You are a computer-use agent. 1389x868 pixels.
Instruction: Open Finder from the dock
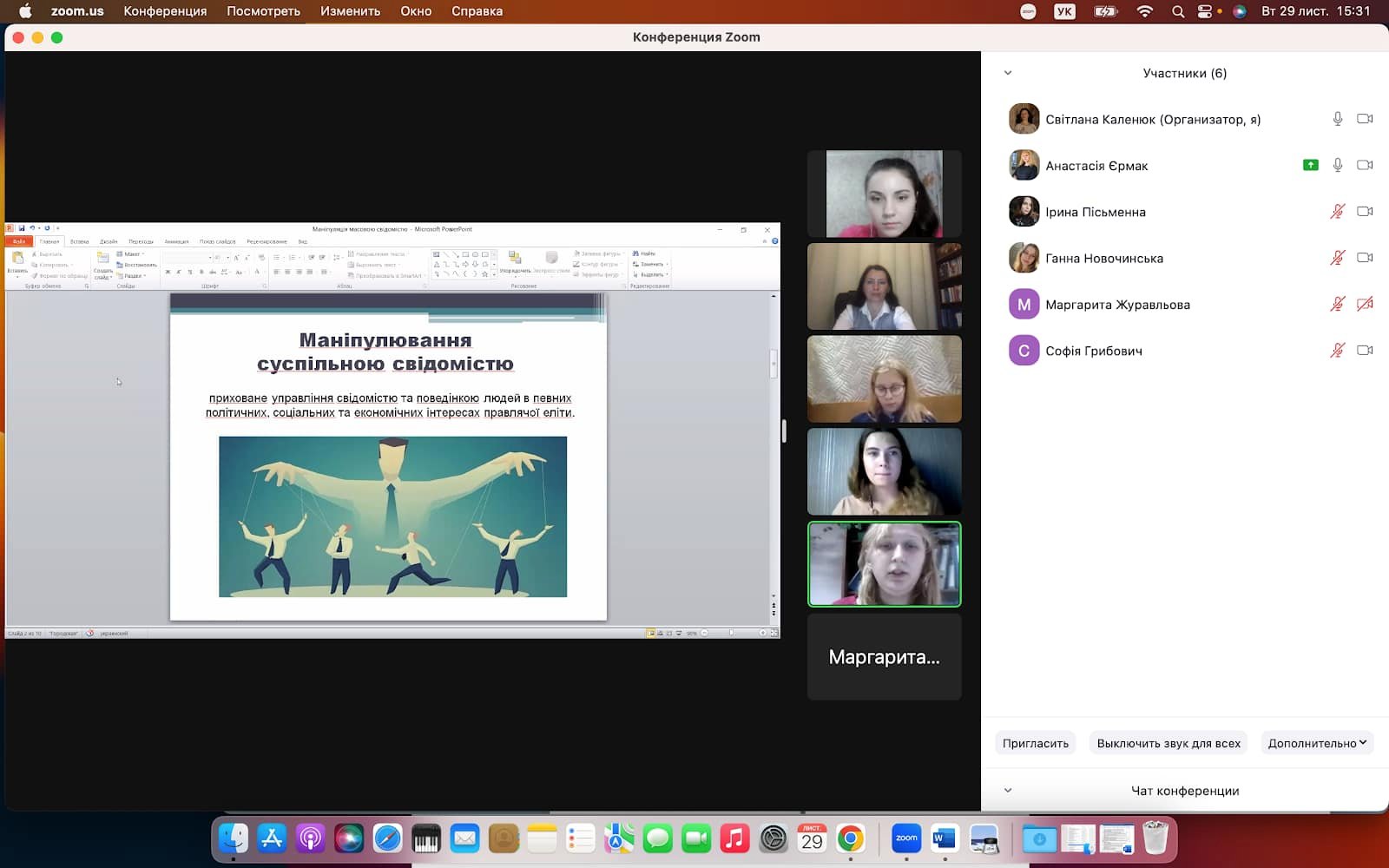tap(233, 838)
